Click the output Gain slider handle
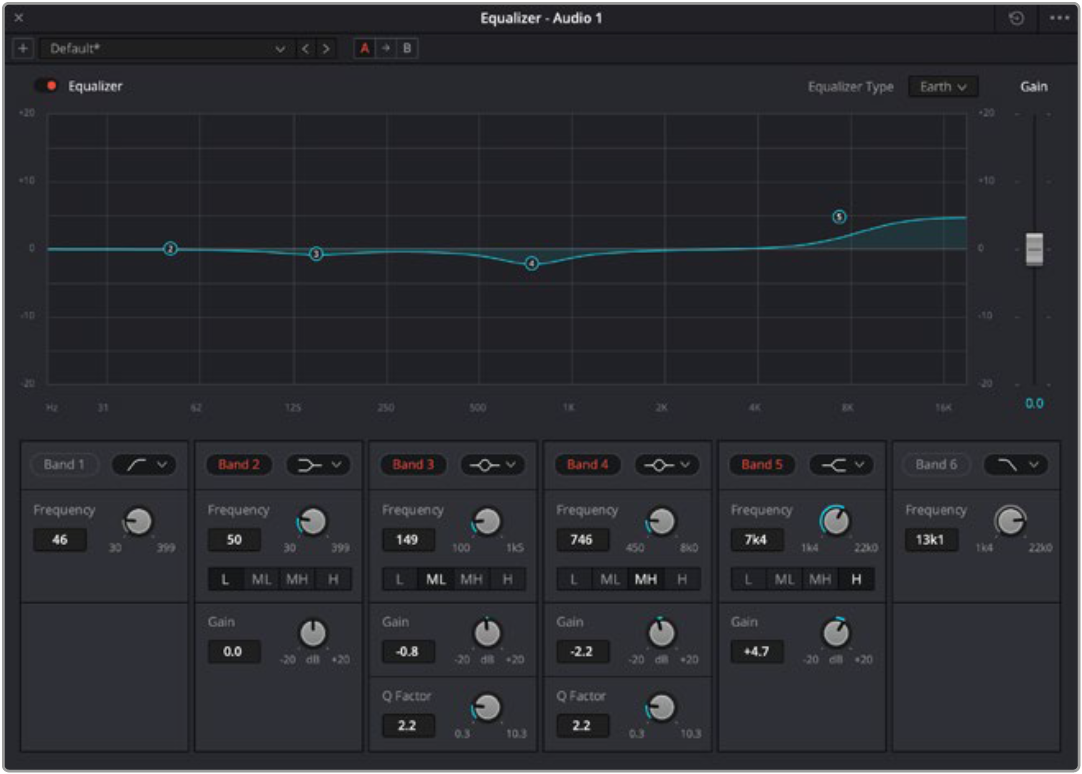Image resolution: width=1082 pixels, height=774 pixels. pyautogui.click(x=1034, y=249)
